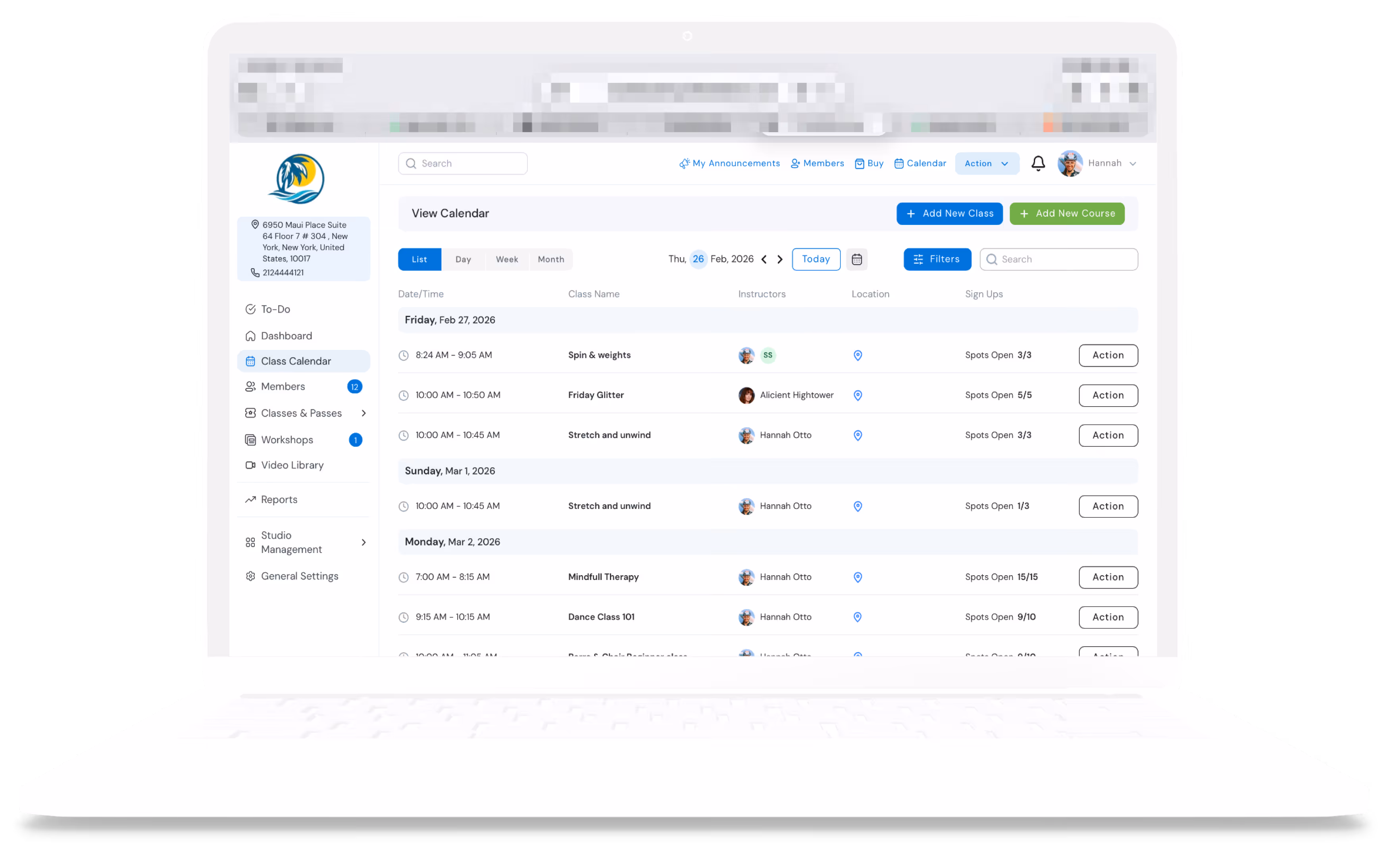The height and width of the screenshot is (868, 1389).
Task: Click Alicient Hightower's avatar
Action: (x=746, y=396)
